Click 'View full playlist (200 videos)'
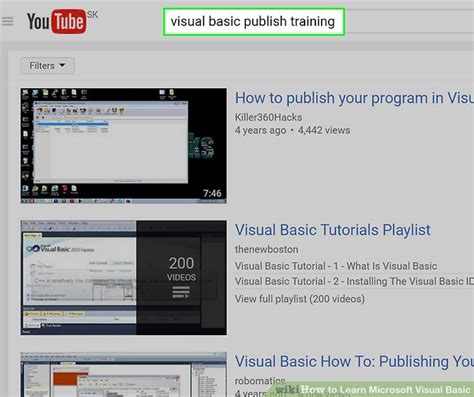This screenshot has width=474, height=397. click(x=299, y=299)
